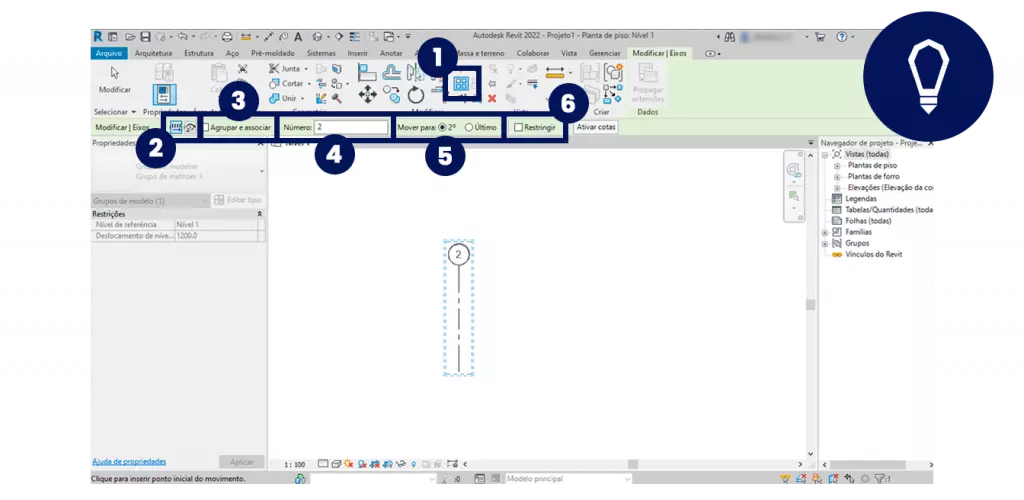Open Help question mark icon
1024x500 pixels.
pos(842,37)
